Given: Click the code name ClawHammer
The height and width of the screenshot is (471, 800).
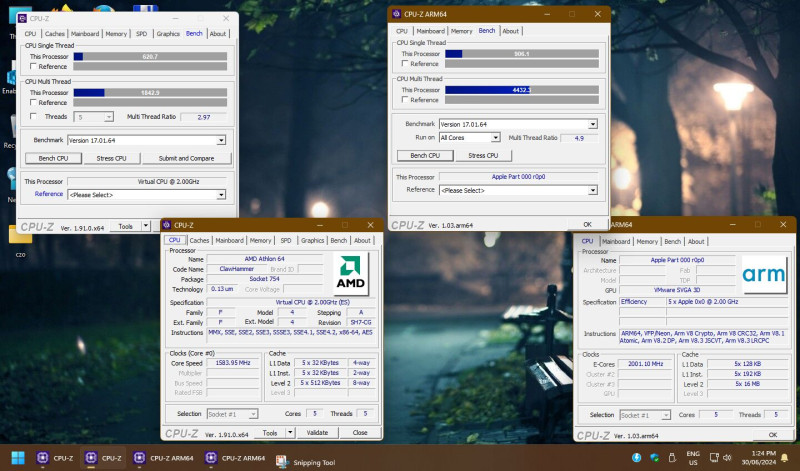Looking at the screenshot, I should point(236,269).
